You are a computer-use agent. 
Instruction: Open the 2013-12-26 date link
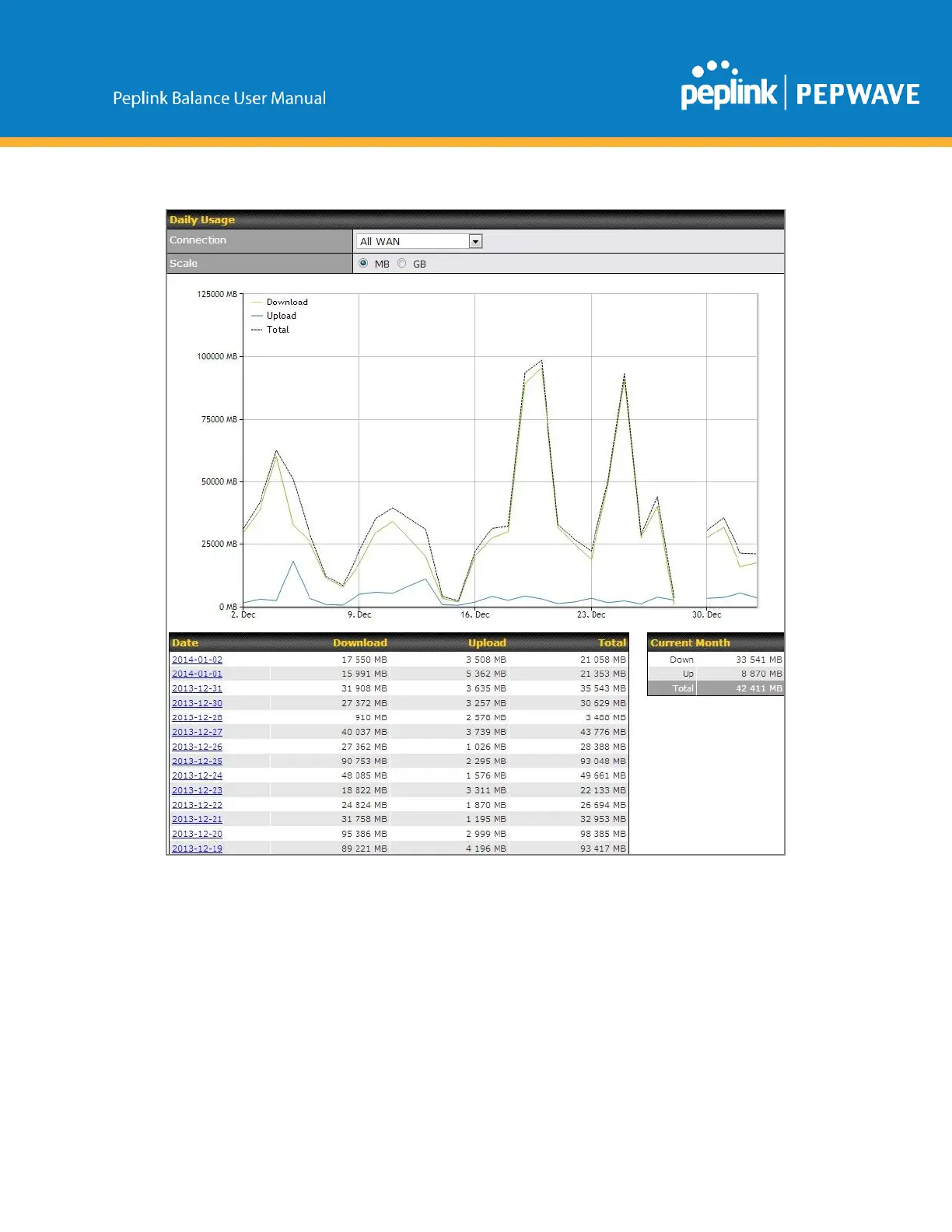[x=197, y=747]
